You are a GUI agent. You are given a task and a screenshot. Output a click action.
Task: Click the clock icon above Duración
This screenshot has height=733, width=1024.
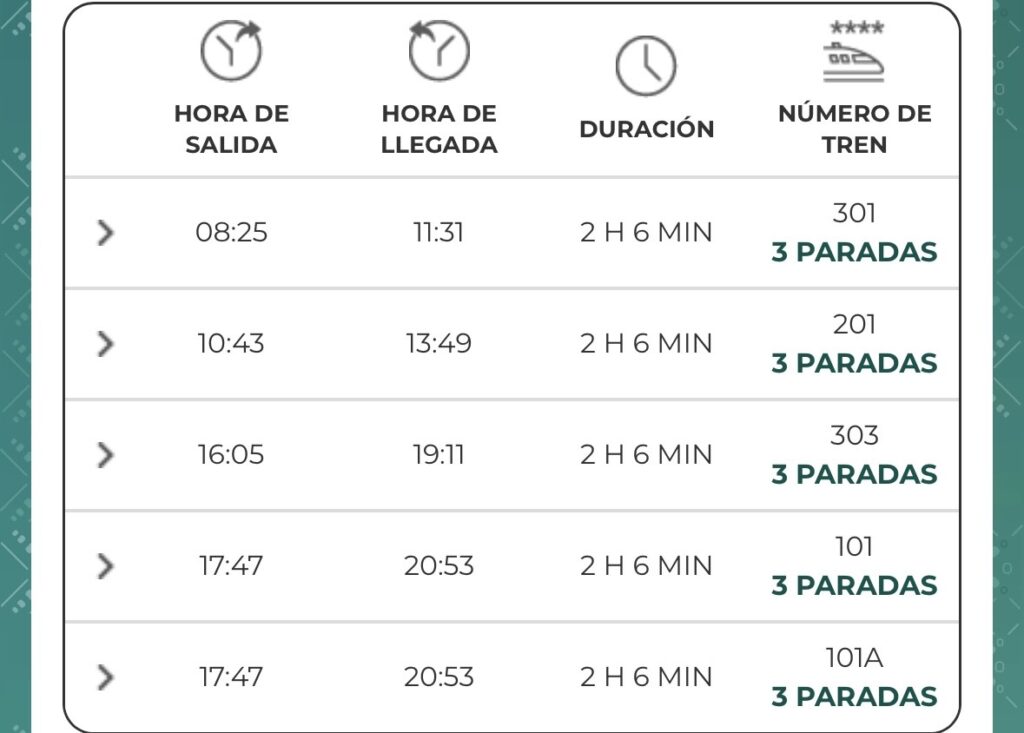[x=646, y=66]
